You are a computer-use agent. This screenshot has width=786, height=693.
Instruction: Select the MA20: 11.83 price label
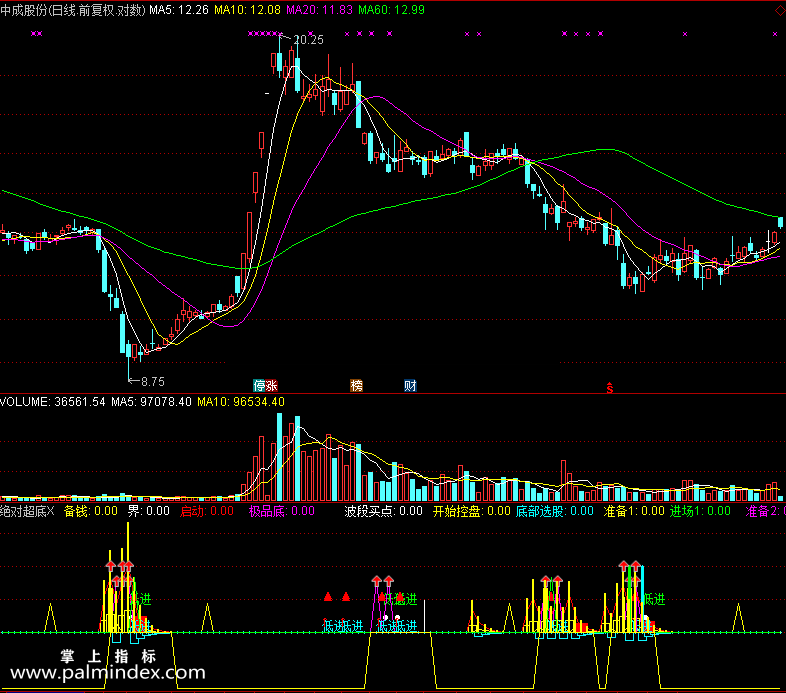pyautogui.click(x=319, y=10)
